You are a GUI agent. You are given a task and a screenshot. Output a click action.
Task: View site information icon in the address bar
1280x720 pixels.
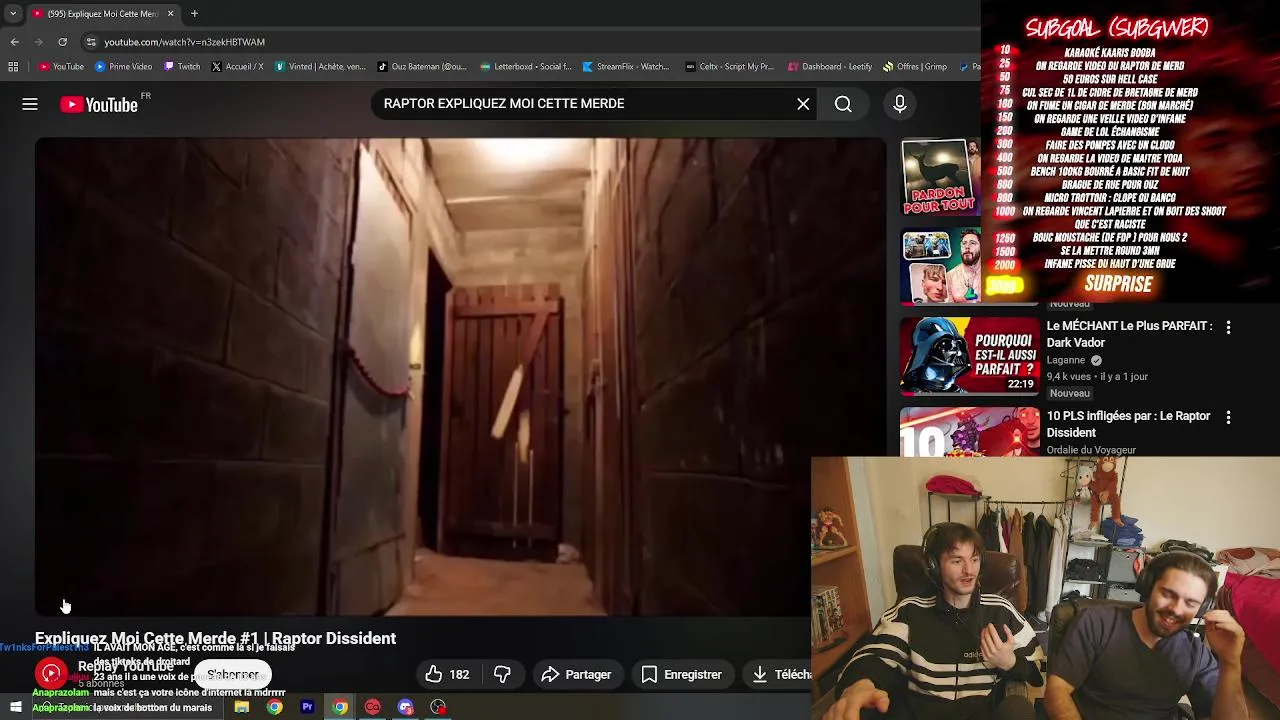click(x=91, y=42)
